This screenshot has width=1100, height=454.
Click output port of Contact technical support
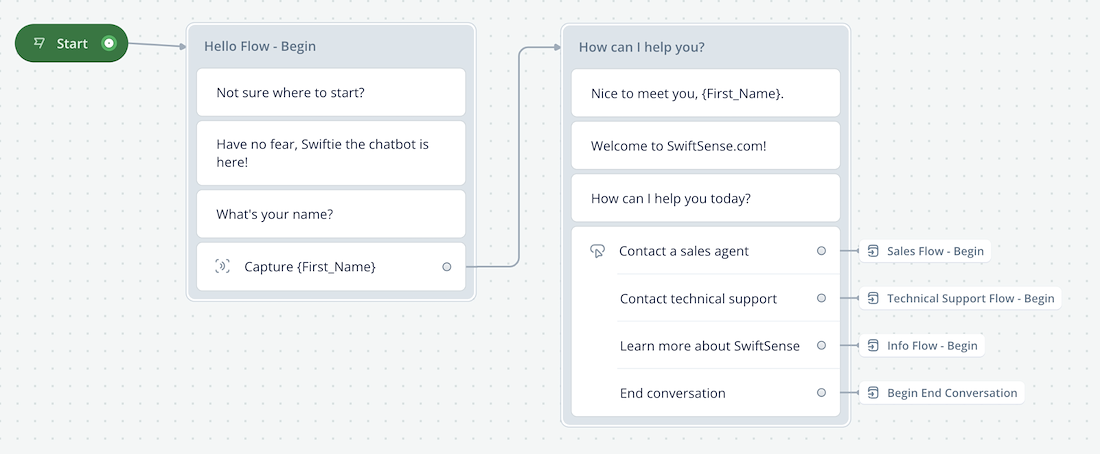coord(821,298)
